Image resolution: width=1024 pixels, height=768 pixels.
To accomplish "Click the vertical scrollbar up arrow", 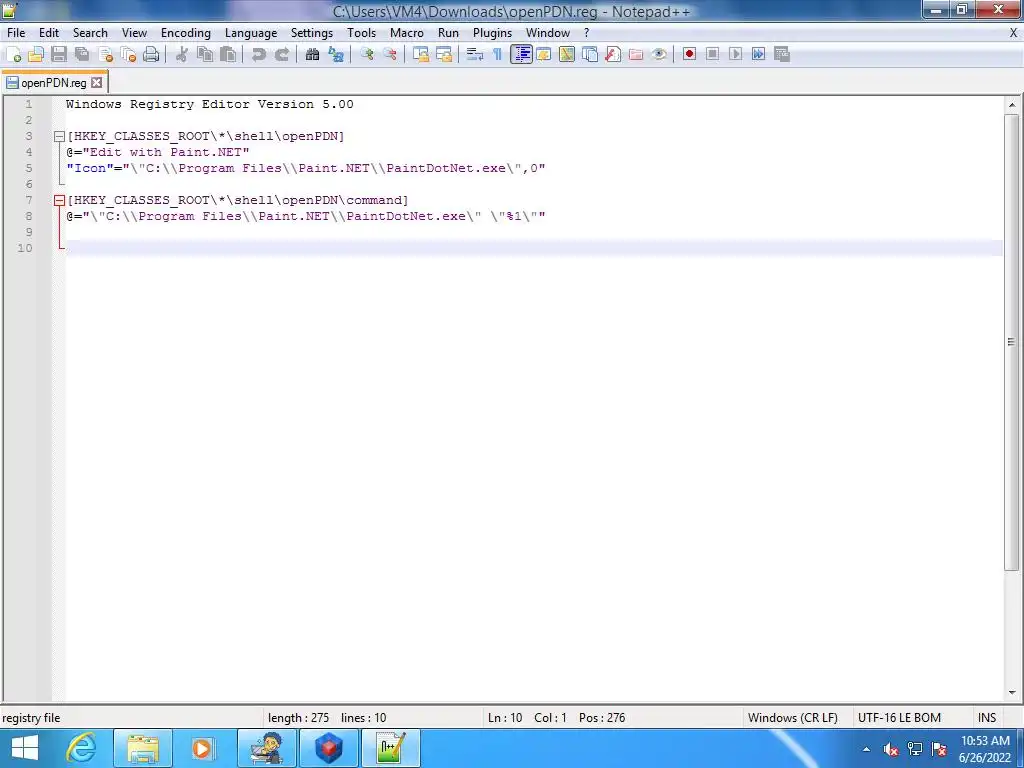I will [1012, 105].
